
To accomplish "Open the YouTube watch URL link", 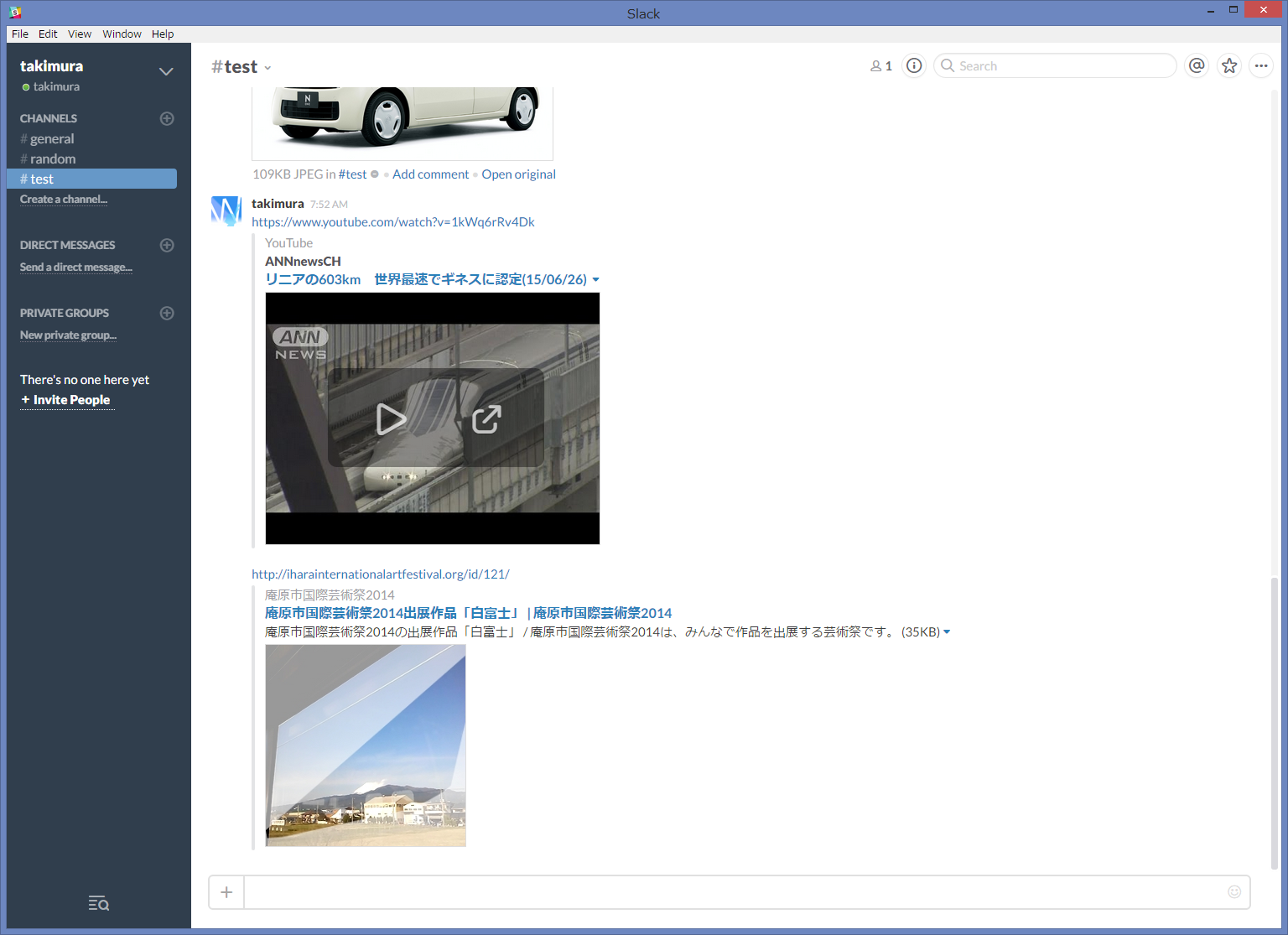I will coord(393,222).
